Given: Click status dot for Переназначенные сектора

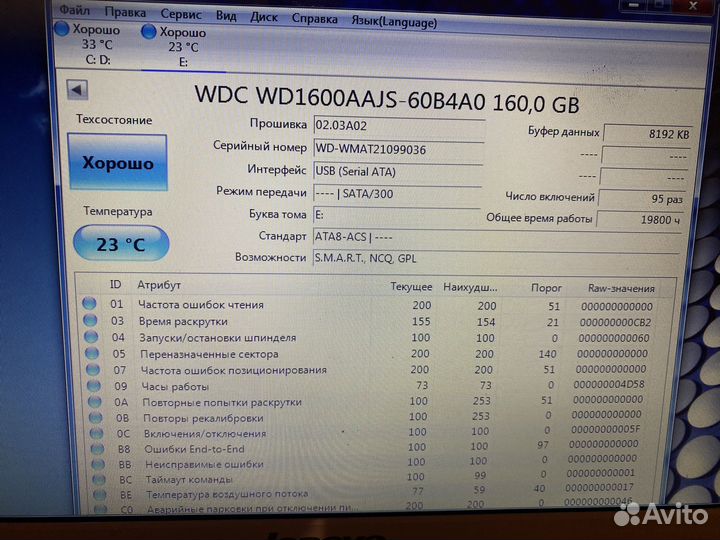Looking at the screenshot, I should pyautogui.click(x=92, y=353).
